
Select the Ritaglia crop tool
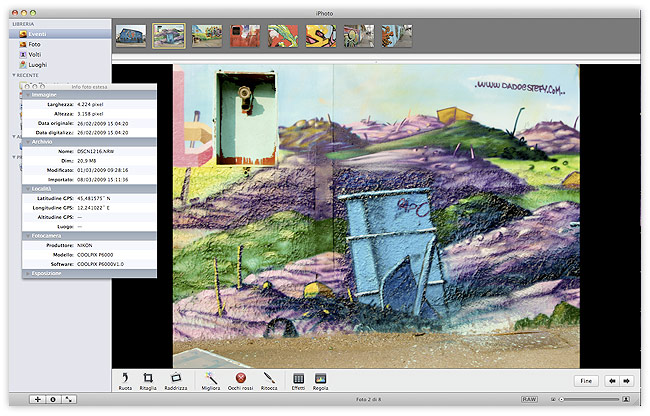pos(148,381)
